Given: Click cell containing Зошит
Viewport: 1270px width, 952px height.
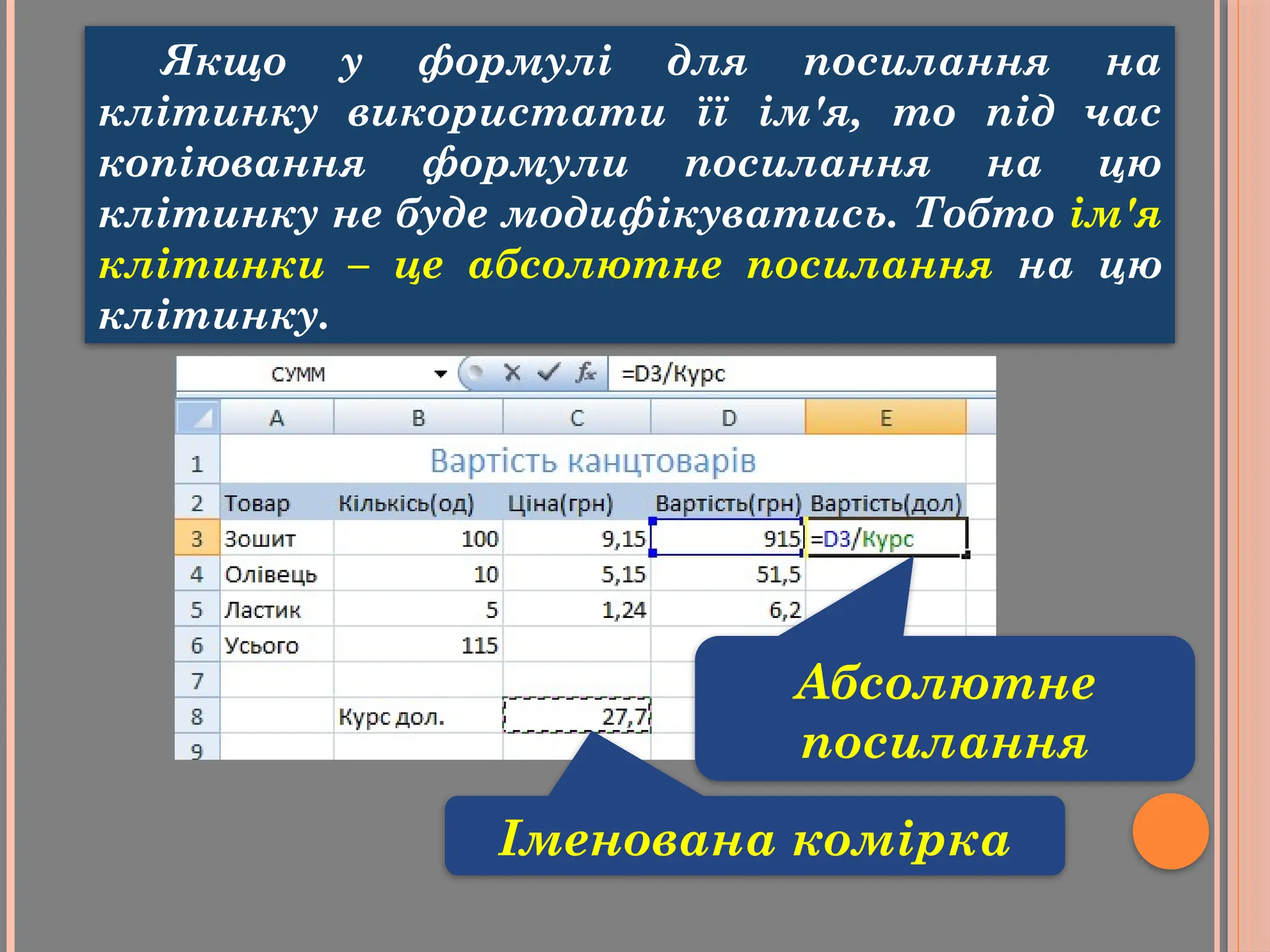Looking at the screenshot, I should (x=277, y=538).
